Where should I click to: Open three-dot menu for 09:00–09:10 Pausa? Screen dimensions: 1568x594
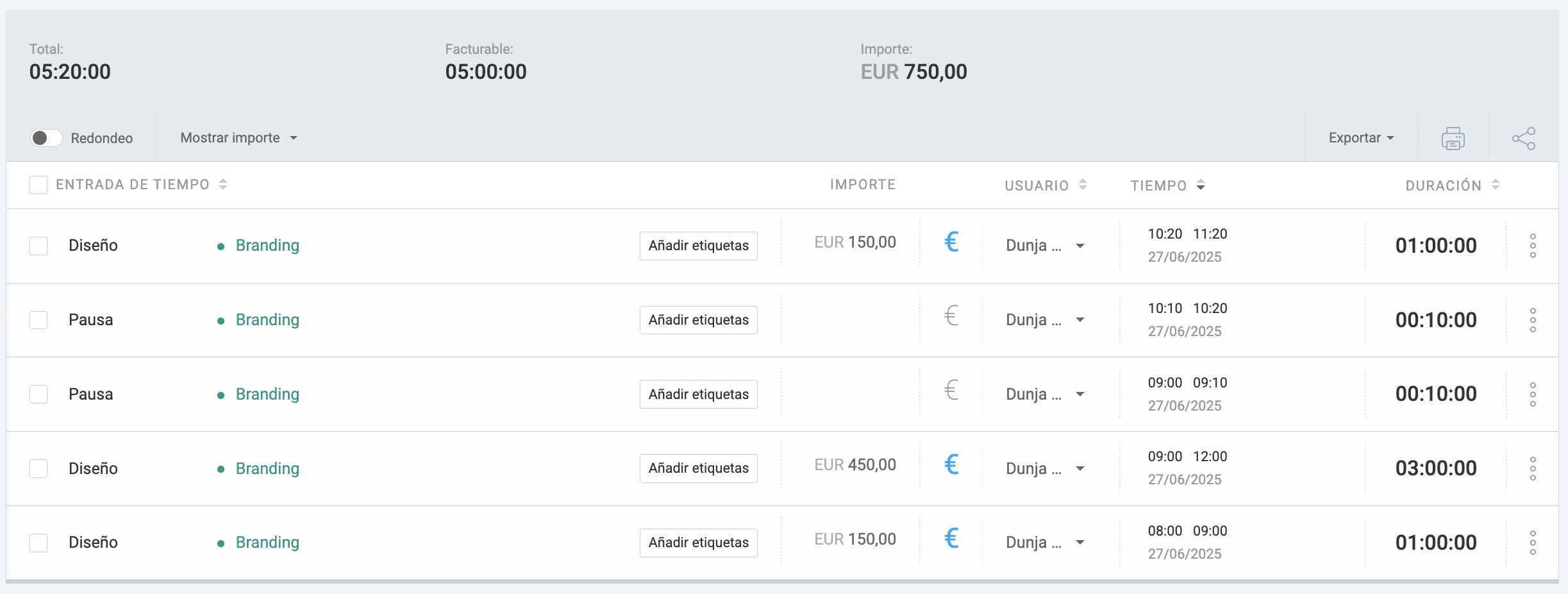tap(1533, 395)
